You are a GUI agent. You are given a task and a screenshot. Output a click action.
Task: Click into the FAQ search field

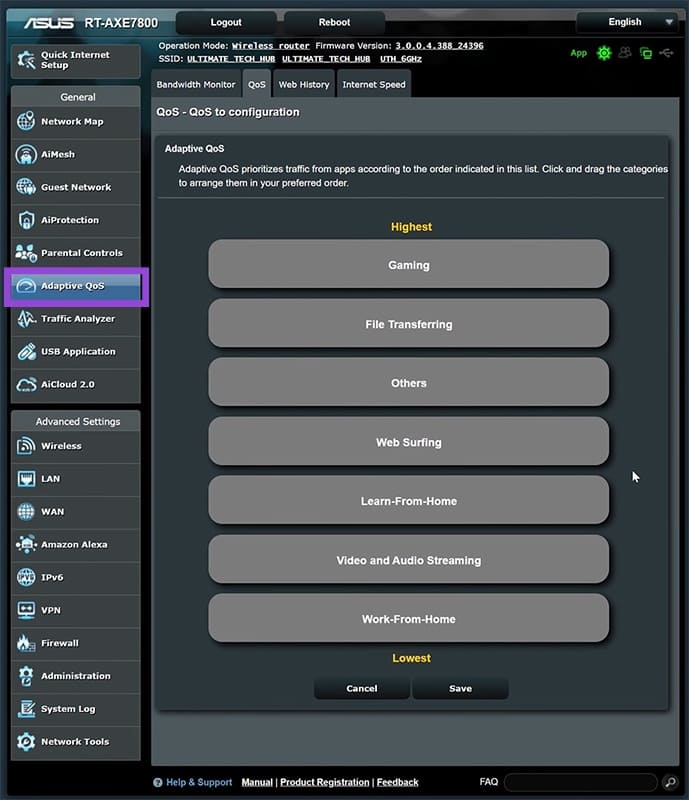click(x=580, y=782)
